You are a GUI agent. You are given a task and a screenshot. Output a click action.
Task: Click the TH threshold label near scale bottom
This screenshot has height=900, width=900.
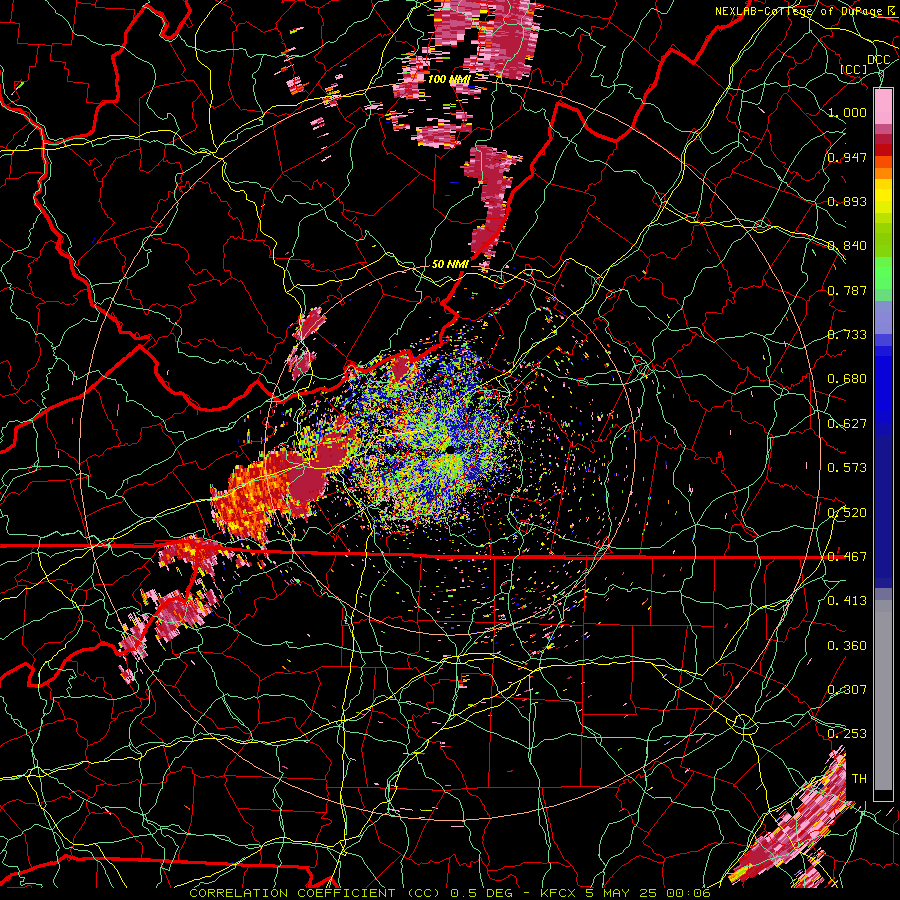pos(859,779)
